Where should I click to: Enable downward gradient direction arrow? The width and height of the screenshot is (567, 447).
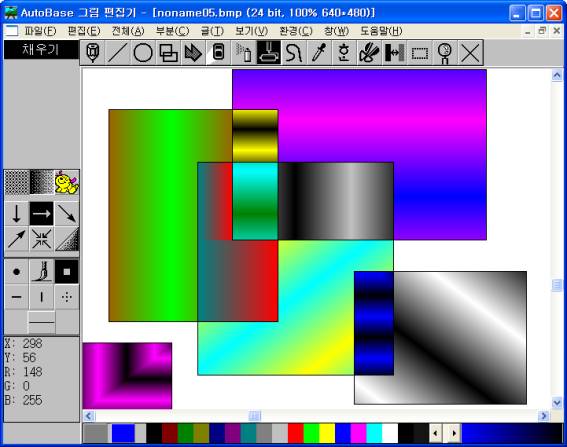point(17,213)
